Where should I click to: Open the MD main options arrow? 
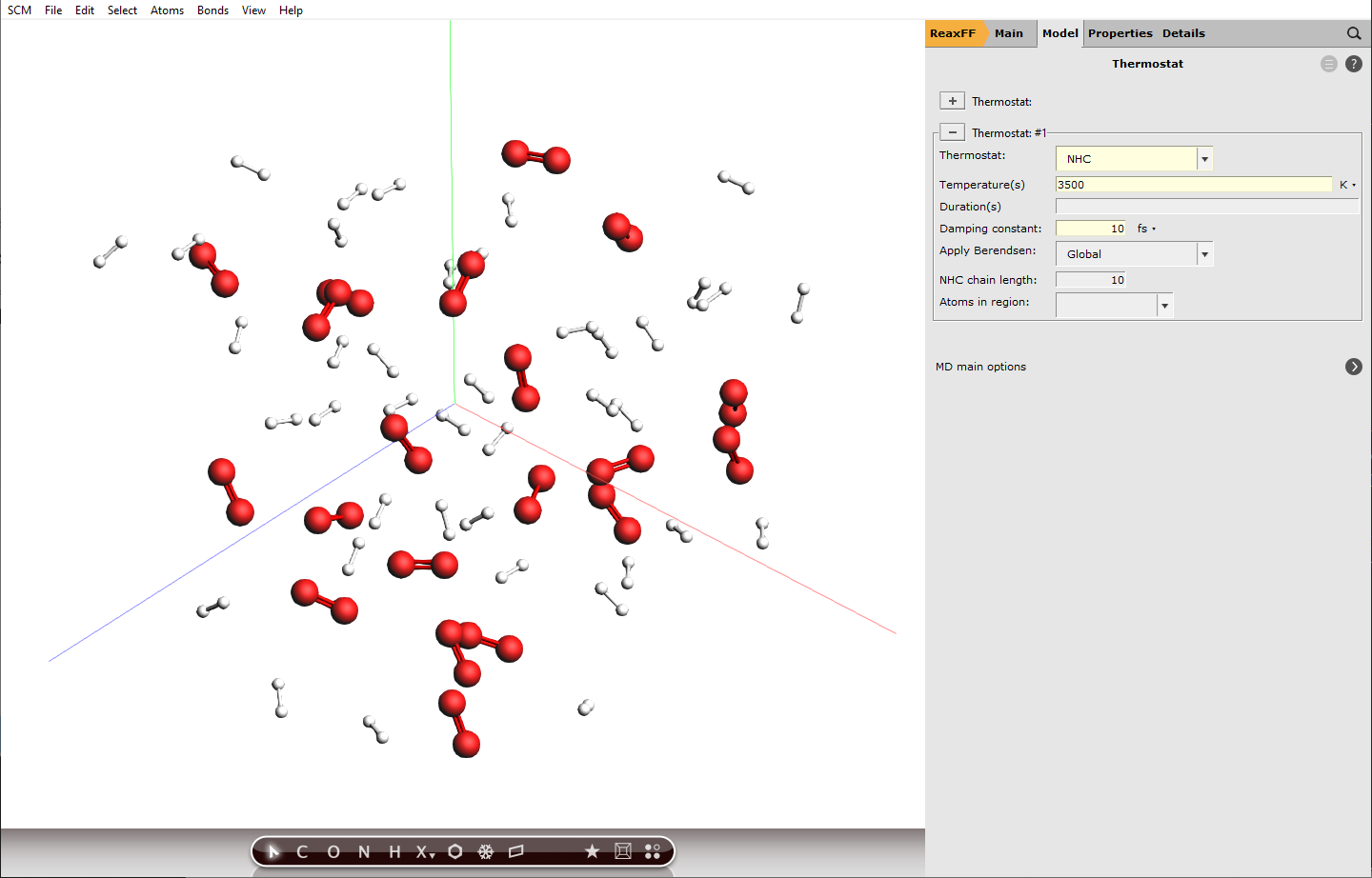click(x=1353, y=366)
